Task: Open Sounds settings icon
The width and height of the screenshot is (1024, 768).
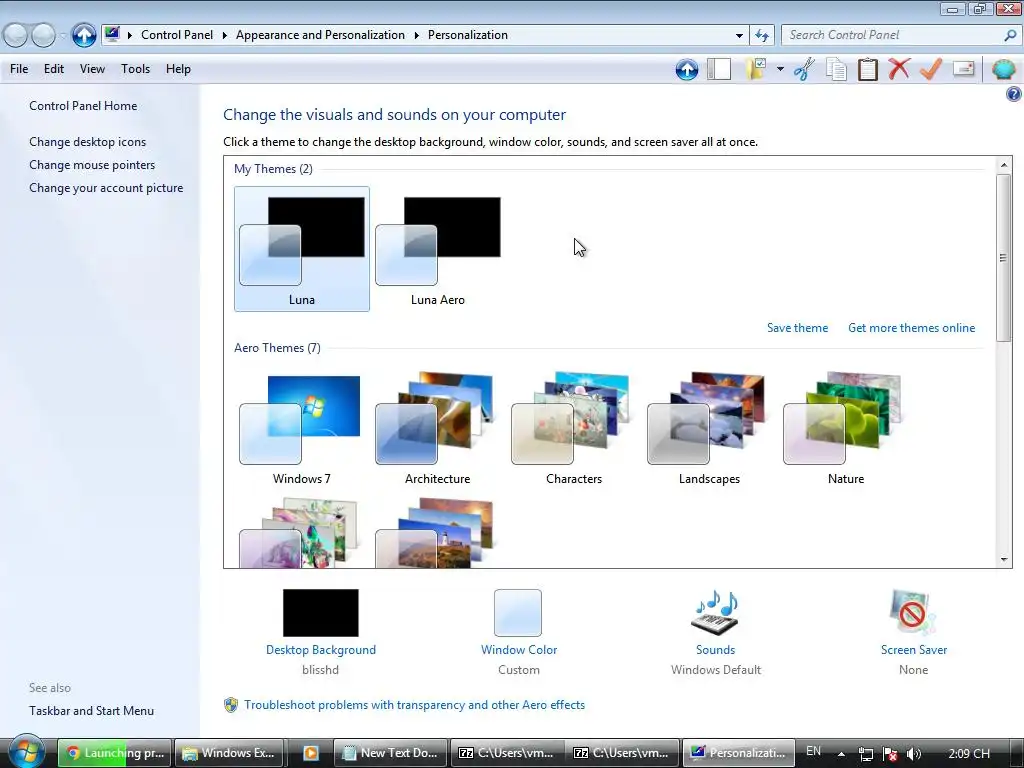Action: click(x=715, y=613)
